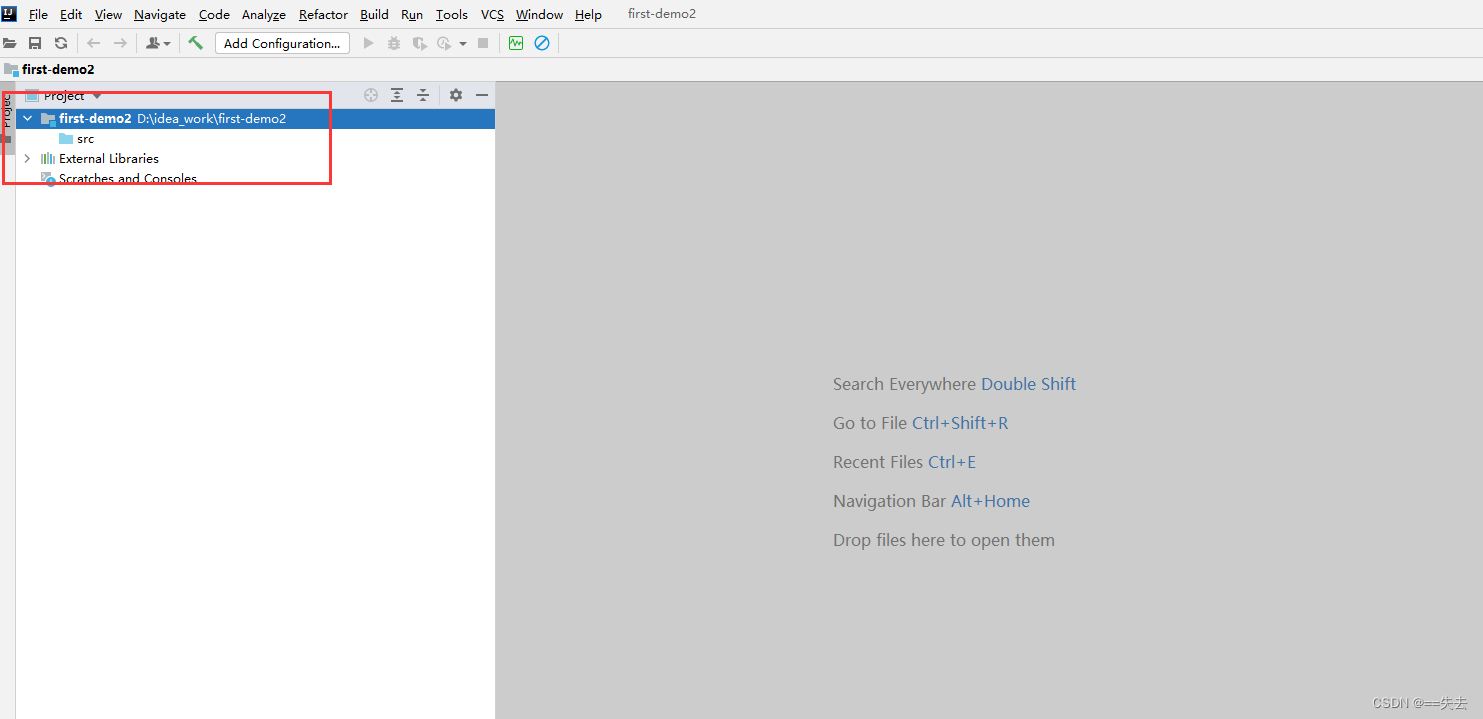Open the Analyze menu
The image size is (1483, 719).
coord(264,14)
